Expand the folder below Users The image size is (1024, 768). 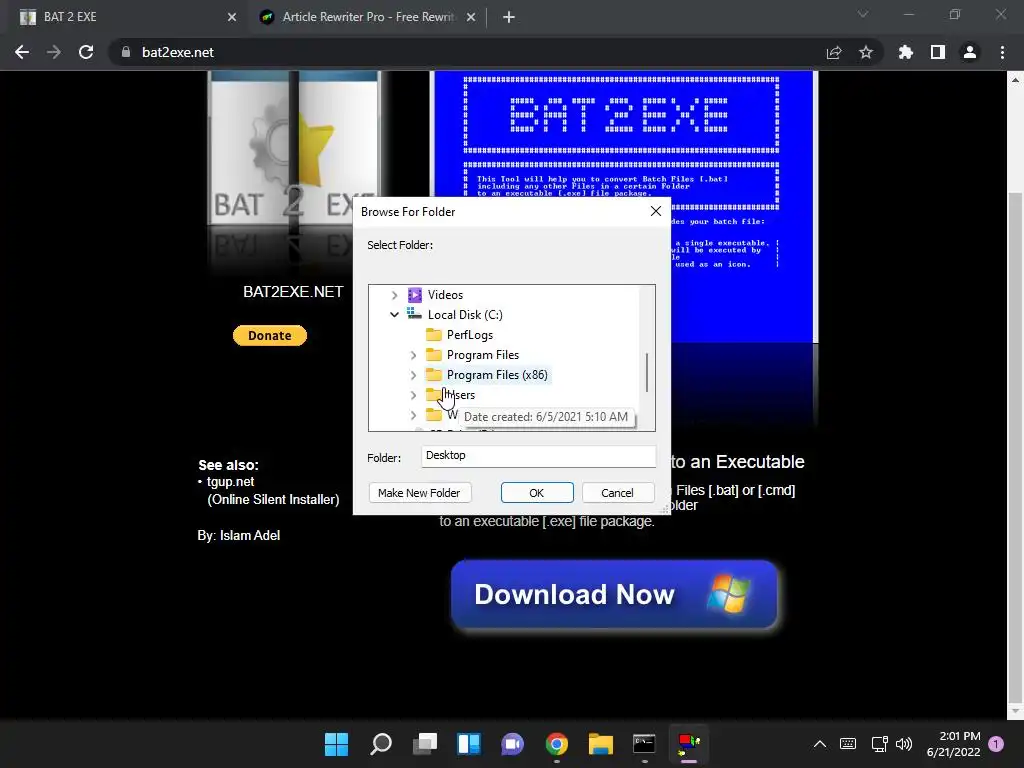(x=413, y=415)
